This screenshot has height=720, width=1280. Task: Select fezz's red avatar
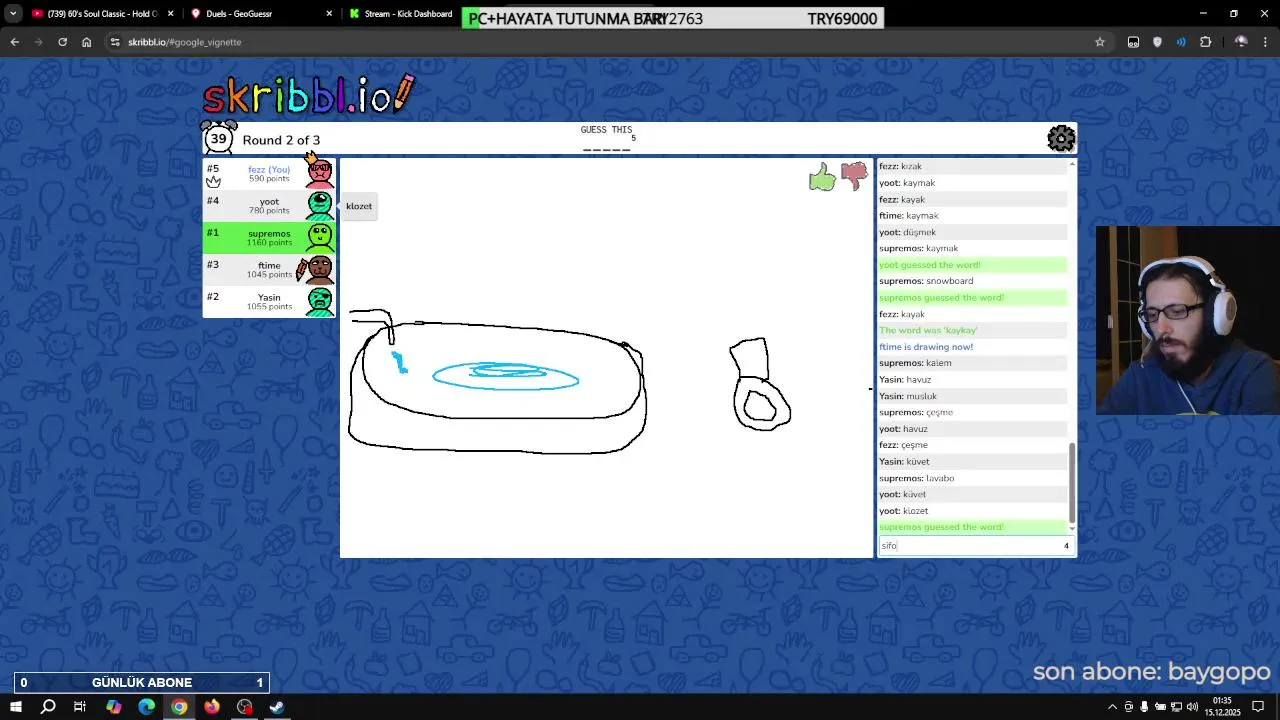[x=320, y=173]
